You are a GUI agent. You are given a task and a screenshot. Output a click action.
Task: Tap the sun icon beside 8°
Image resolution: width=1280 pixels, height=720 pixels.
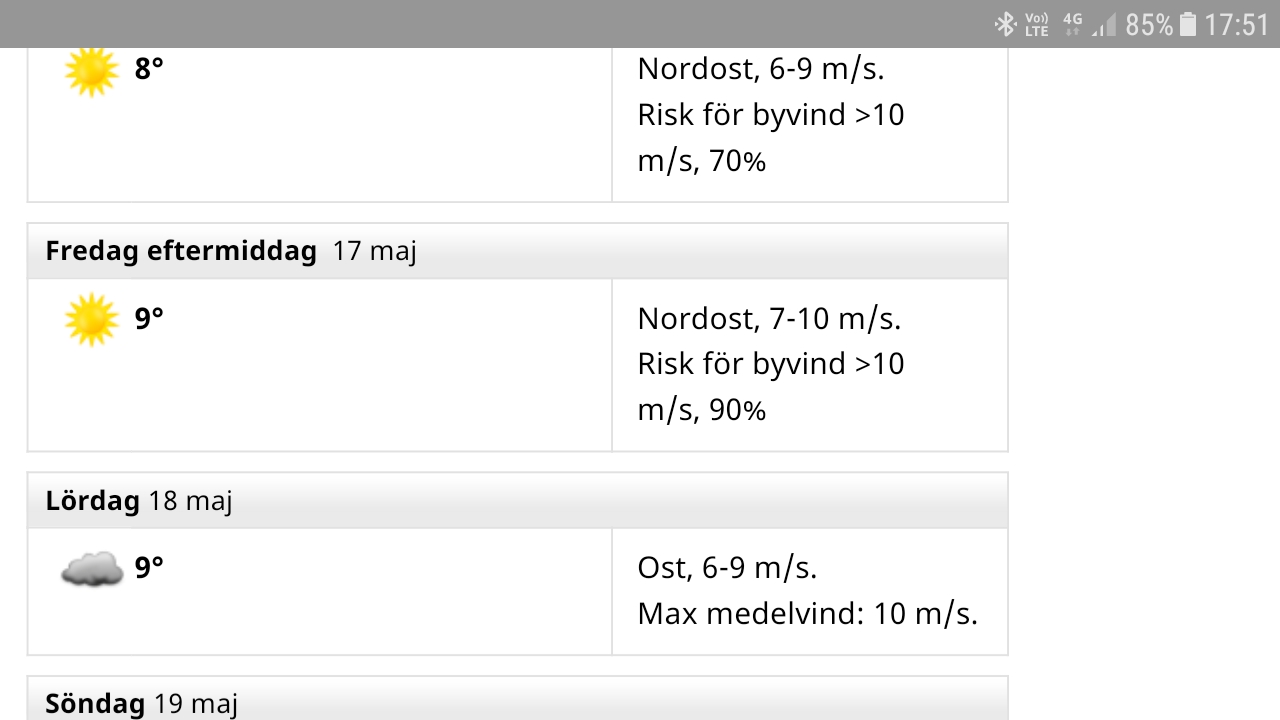click(91, 72)
